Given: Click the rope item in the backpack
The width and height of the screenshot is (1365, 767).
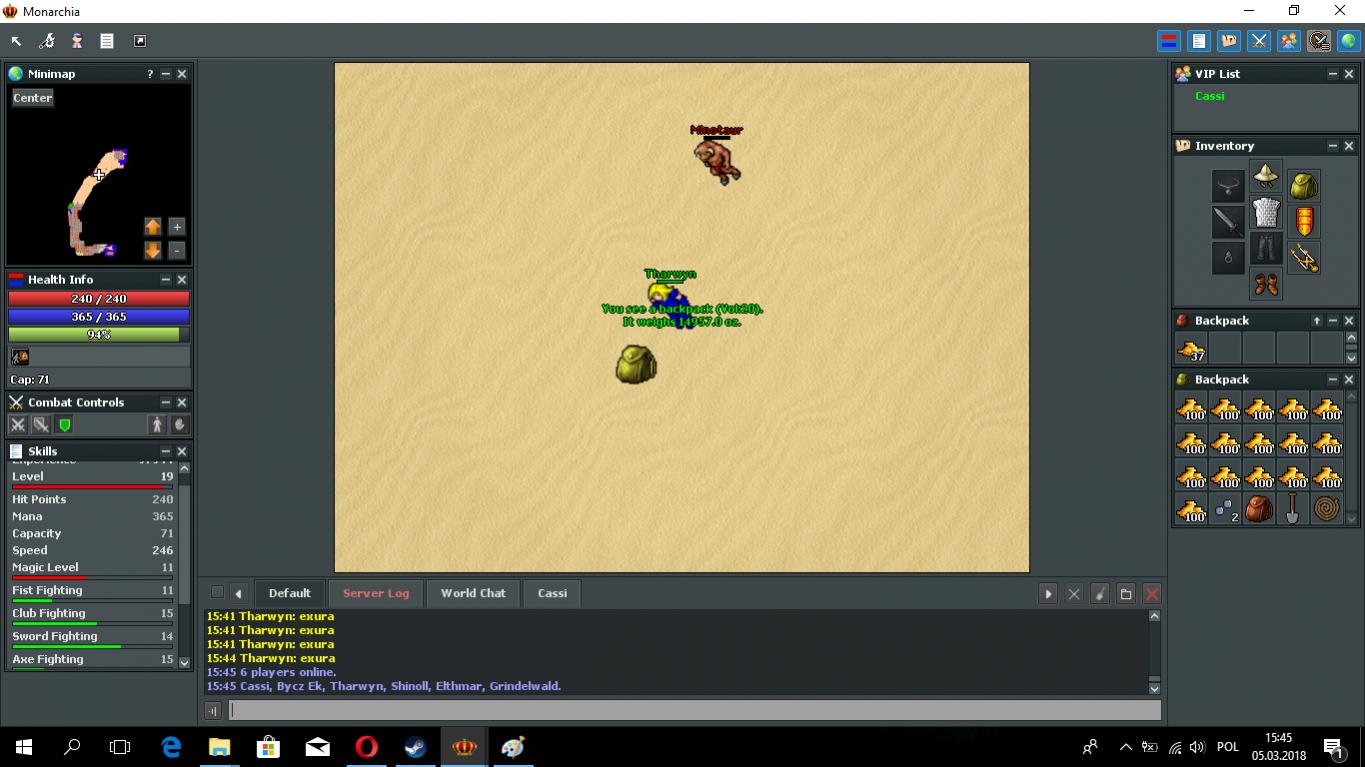Looking at the screenshot, I should (1326, 509).
